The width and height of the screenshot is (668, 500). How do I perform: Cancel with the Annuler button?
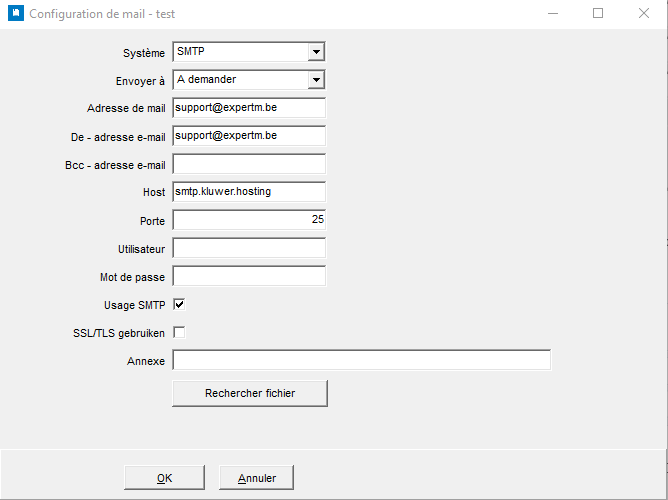click(256, 478)
